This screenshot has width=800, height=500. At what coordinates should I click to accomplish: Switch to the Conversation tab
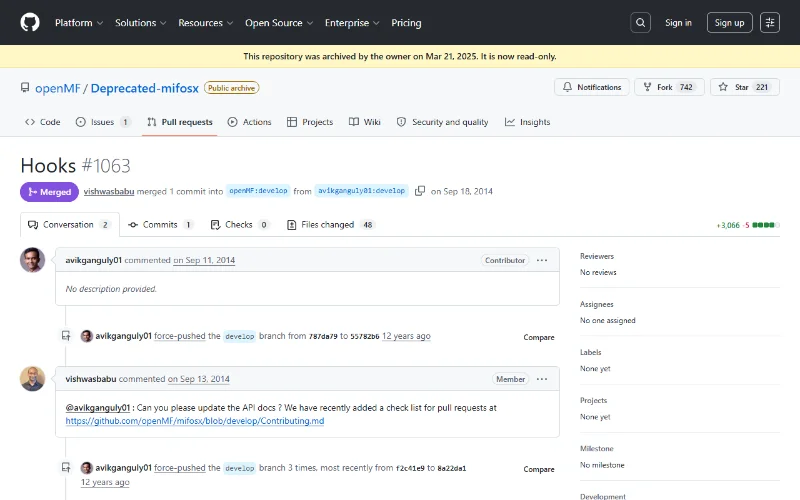(69, 224)
